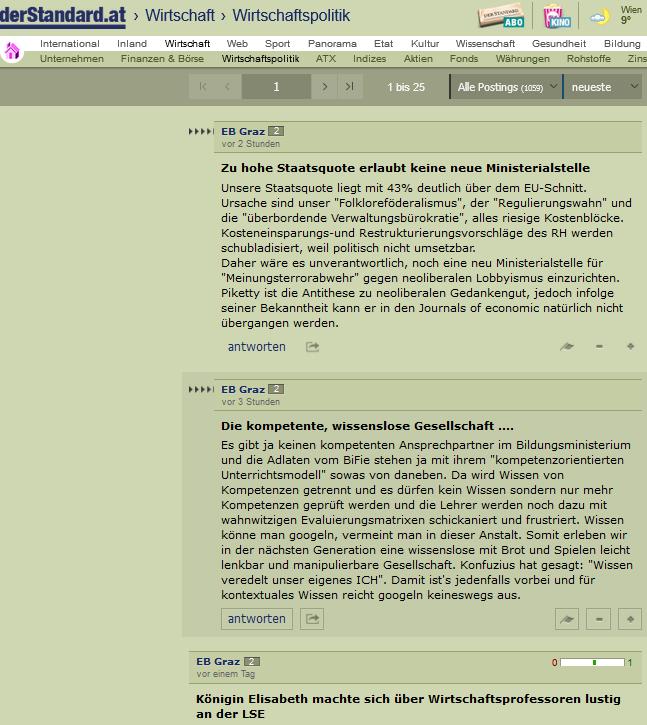This screenshot has width=647, height=725.
Task: Click timestamp 'vor 2 Stunden'
Action: pos(251,144)
